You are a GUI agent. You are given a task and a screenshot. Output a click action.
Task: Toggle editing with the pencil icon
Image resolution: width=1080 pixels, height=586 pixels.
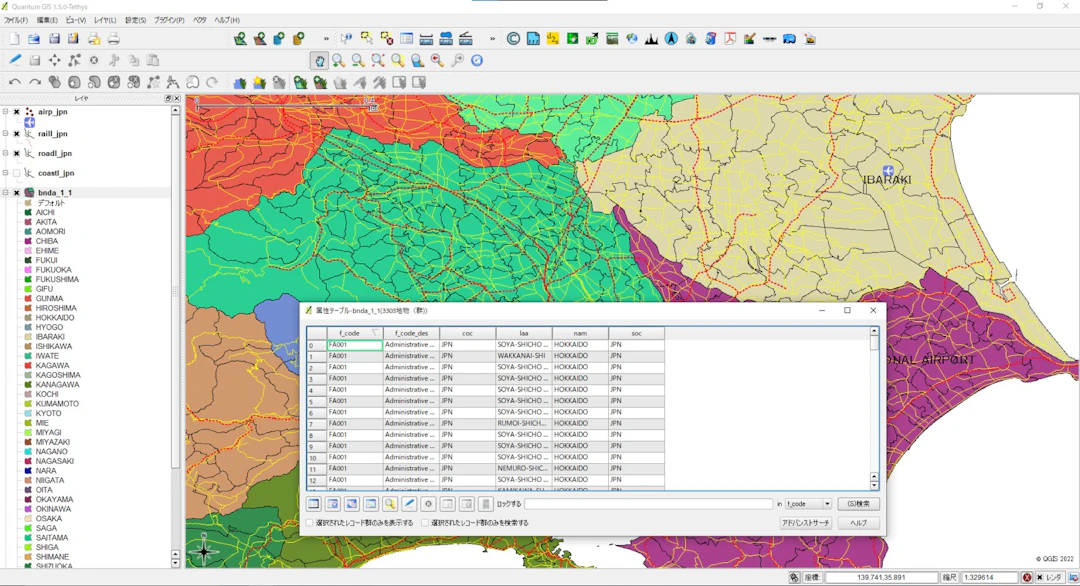[x=14, y=61]
